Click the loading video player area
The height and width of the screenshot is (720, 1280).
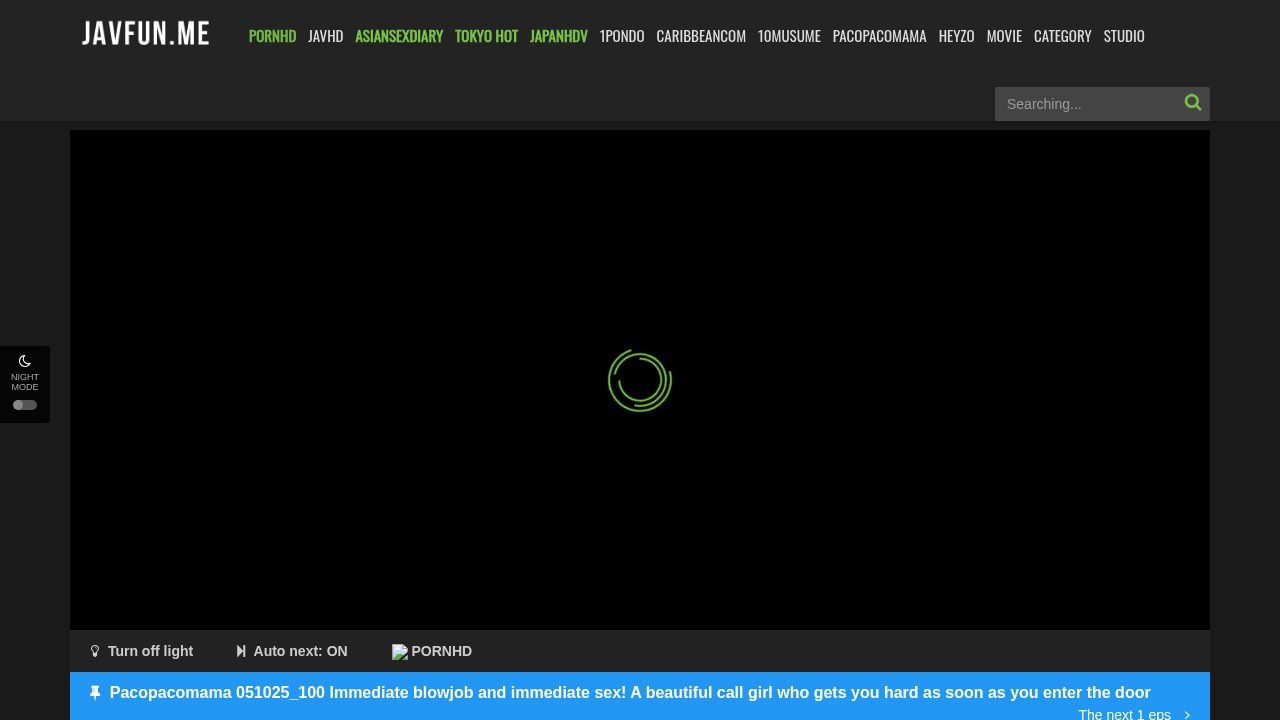pyautogui.click(x=640, y=380)
